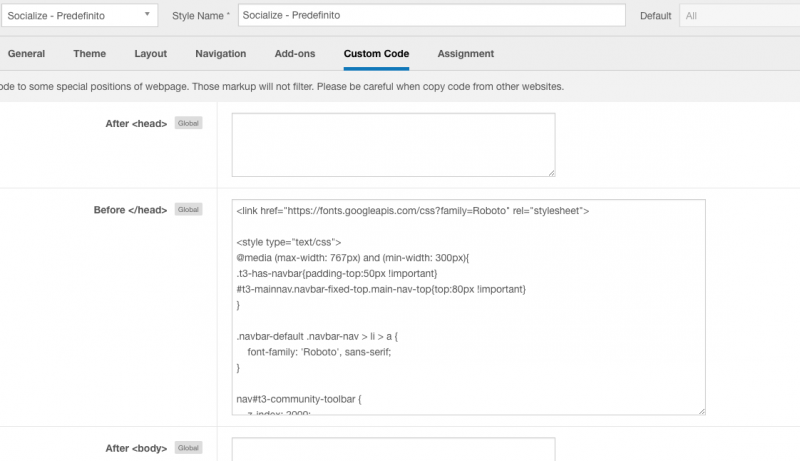Open the Theme tab
The image size is (800, 461).
point(89,54)
